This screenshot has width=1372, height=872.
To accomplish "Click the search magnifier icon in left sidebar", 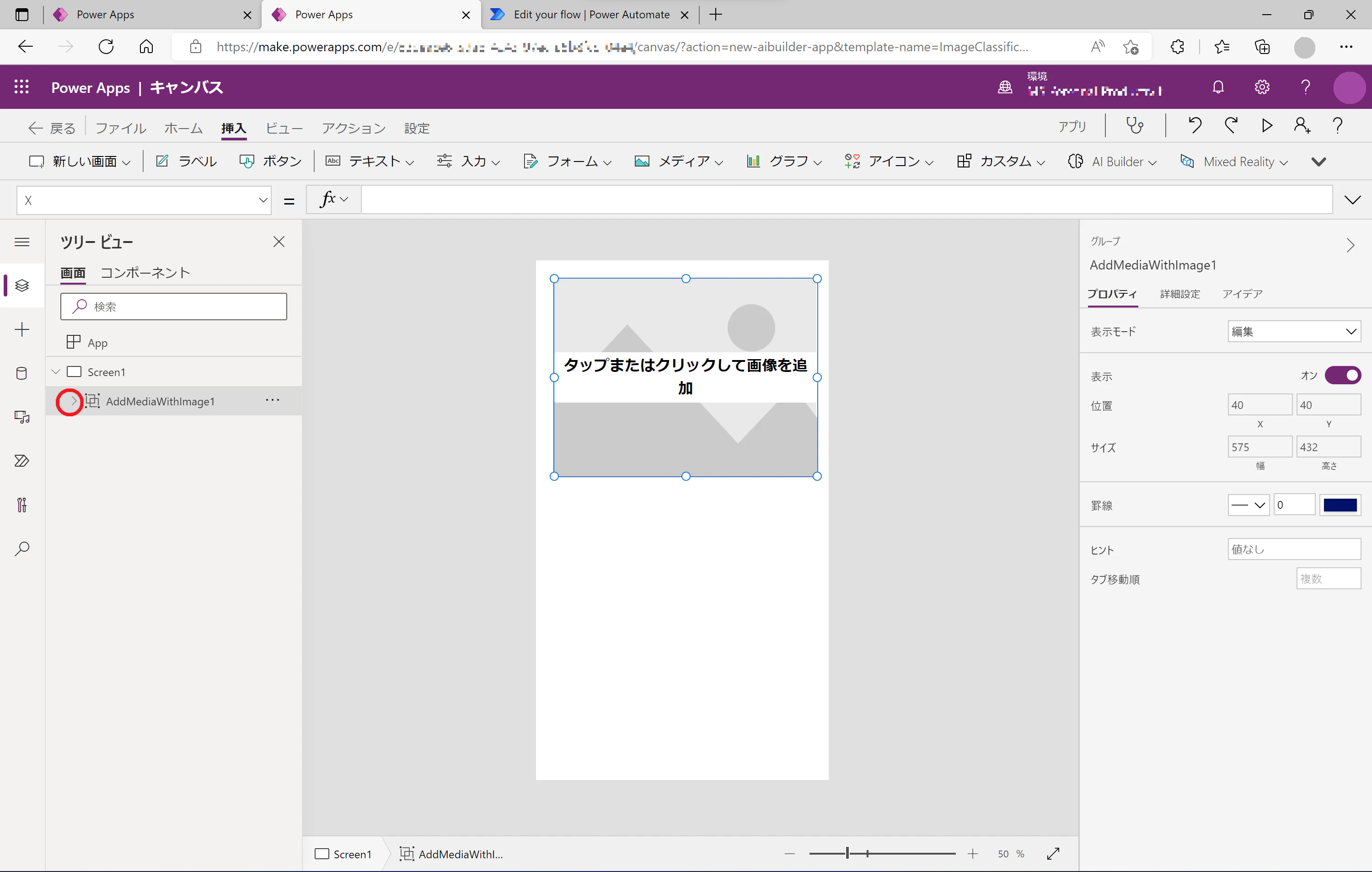I will click(x=22, y=549).
